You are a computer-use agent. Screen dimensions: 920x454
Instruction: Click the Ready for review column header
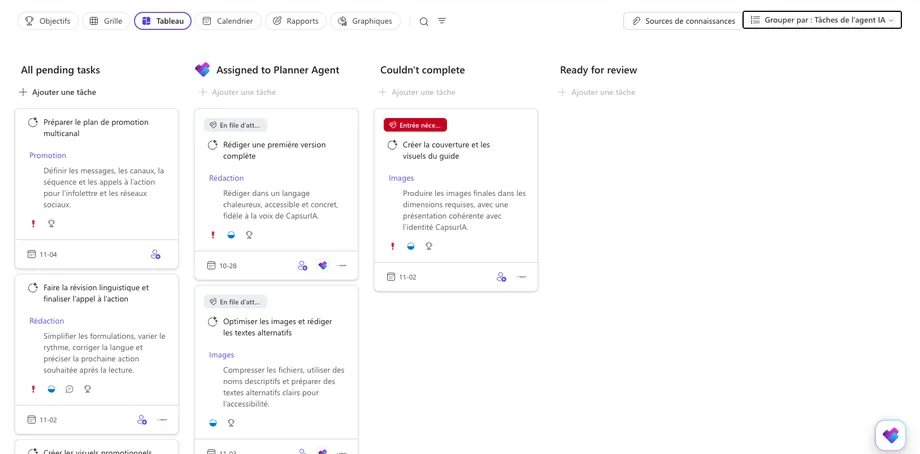pos(598,70)
